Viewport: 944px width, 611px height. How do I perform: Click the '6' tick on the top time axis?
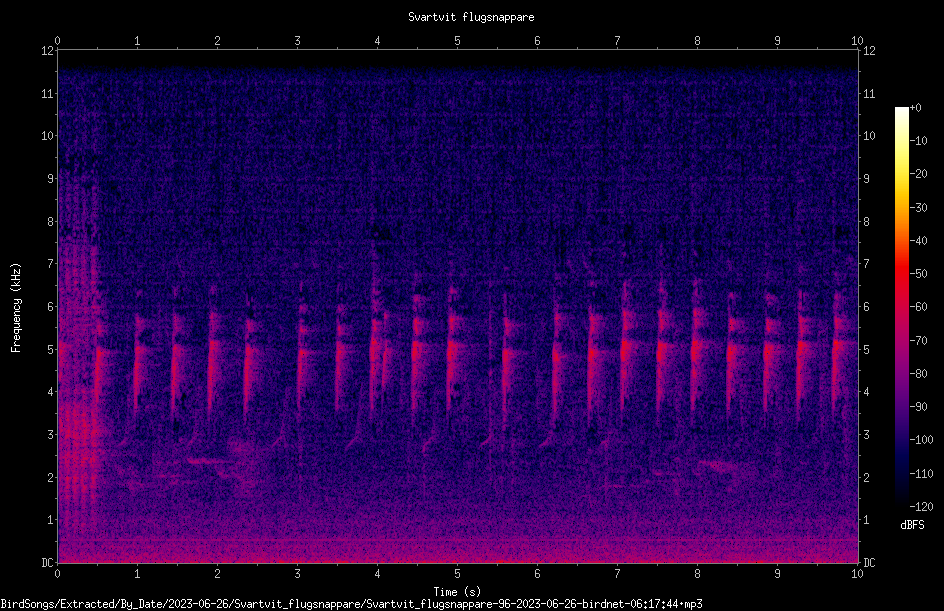(x=538, y=41)
